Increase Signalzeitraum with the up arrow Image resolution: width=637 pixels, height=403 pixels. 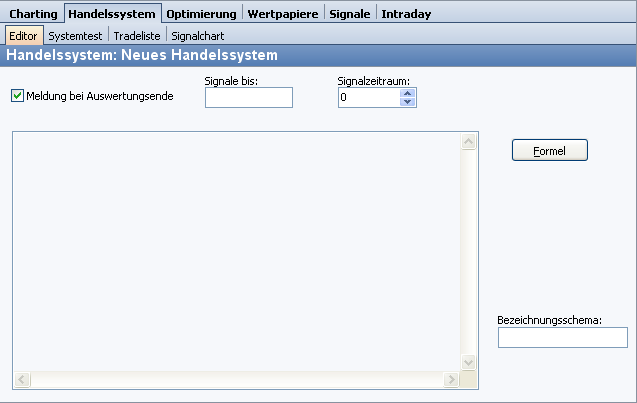(x=407, y=93)
